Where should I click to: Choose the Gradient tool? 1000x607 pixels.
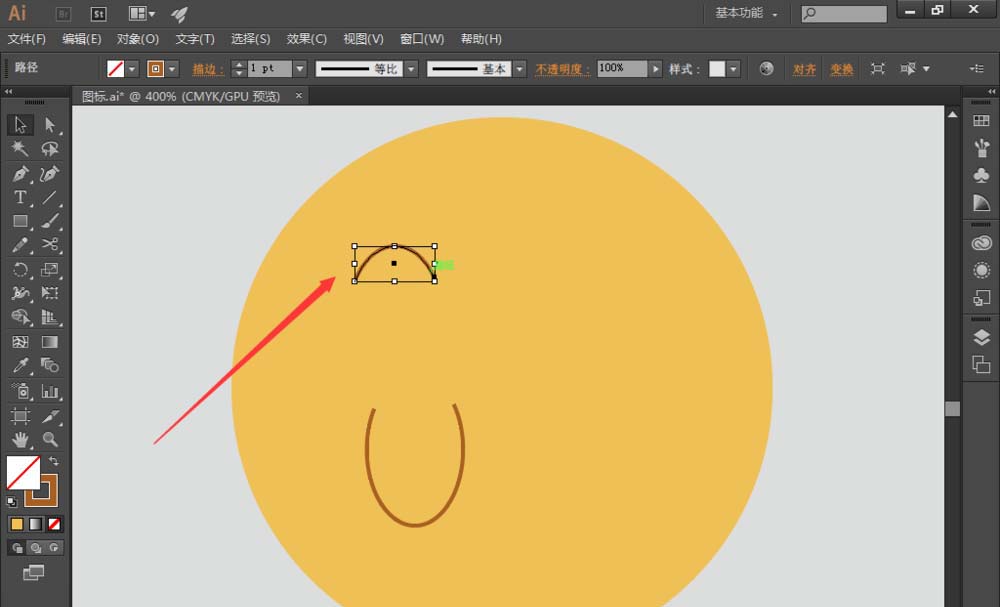[x=50, y=342]
